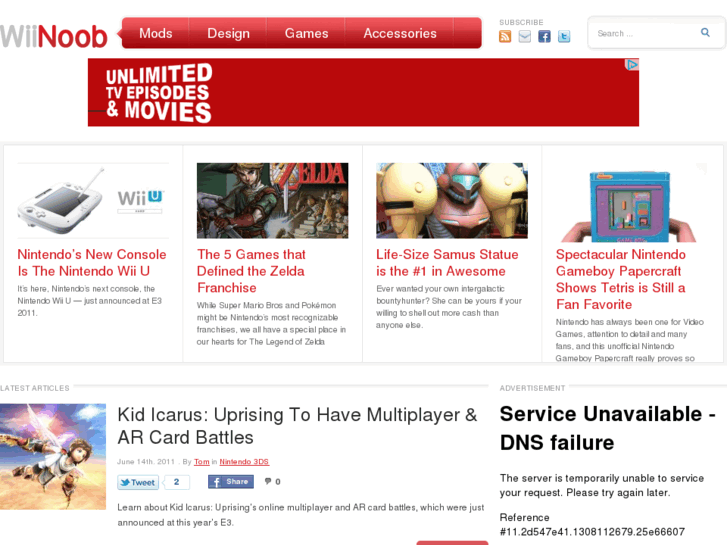Click the comment bubble icon
Image resolution: width=727 pixels, height=545 pixels.
(x=268, y=481)
